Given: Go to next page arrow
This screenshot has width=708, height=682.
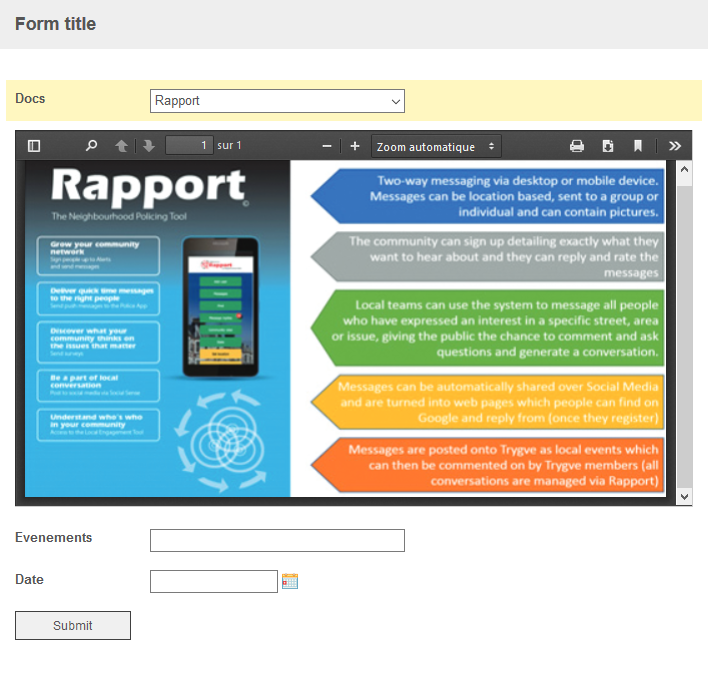Looking at the screenshot, I should click(149, 146).
